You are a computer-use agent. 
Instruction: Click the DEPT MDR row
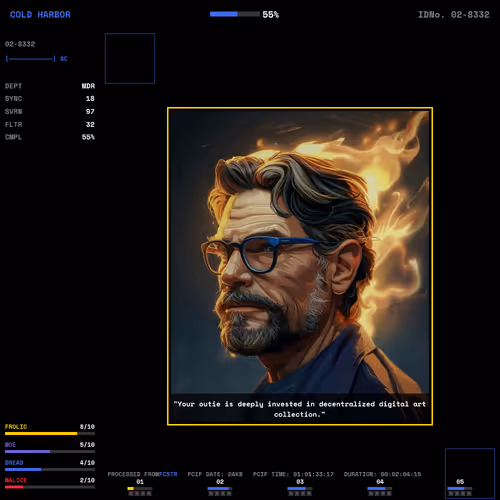pyautogui.click(x=50, y=86)
